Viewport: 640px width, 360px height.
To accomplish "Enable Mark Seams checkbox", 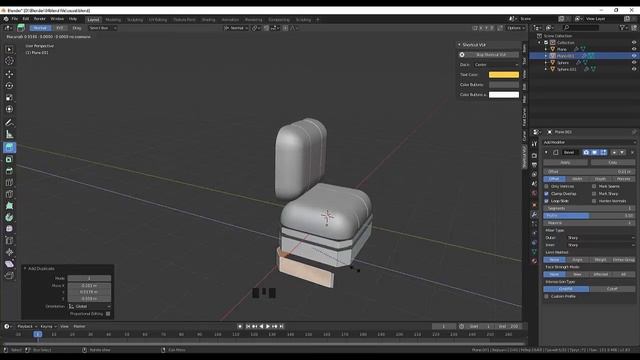I will tap(594, 186).
